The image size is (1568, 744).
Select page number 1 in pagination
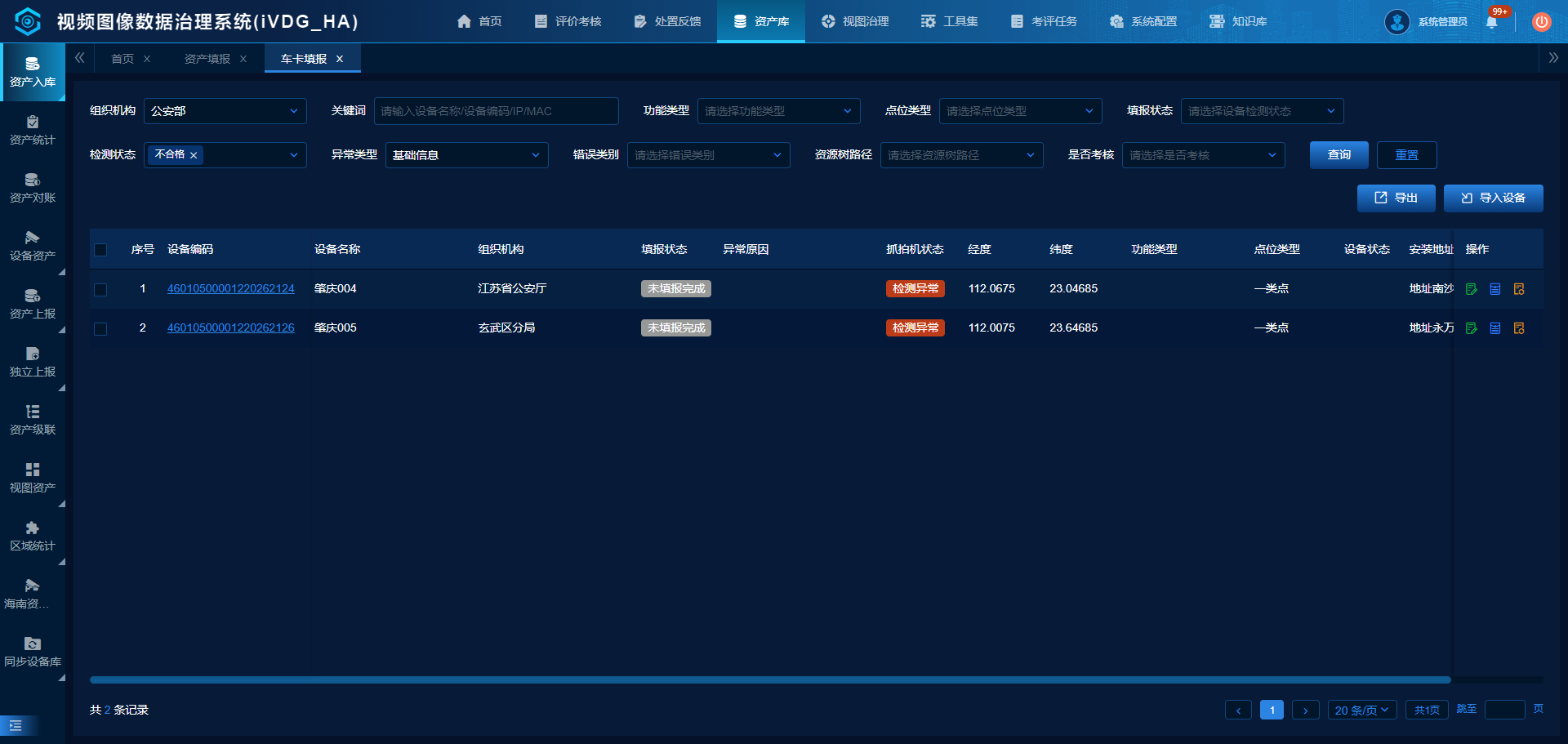coord(1272,710)
